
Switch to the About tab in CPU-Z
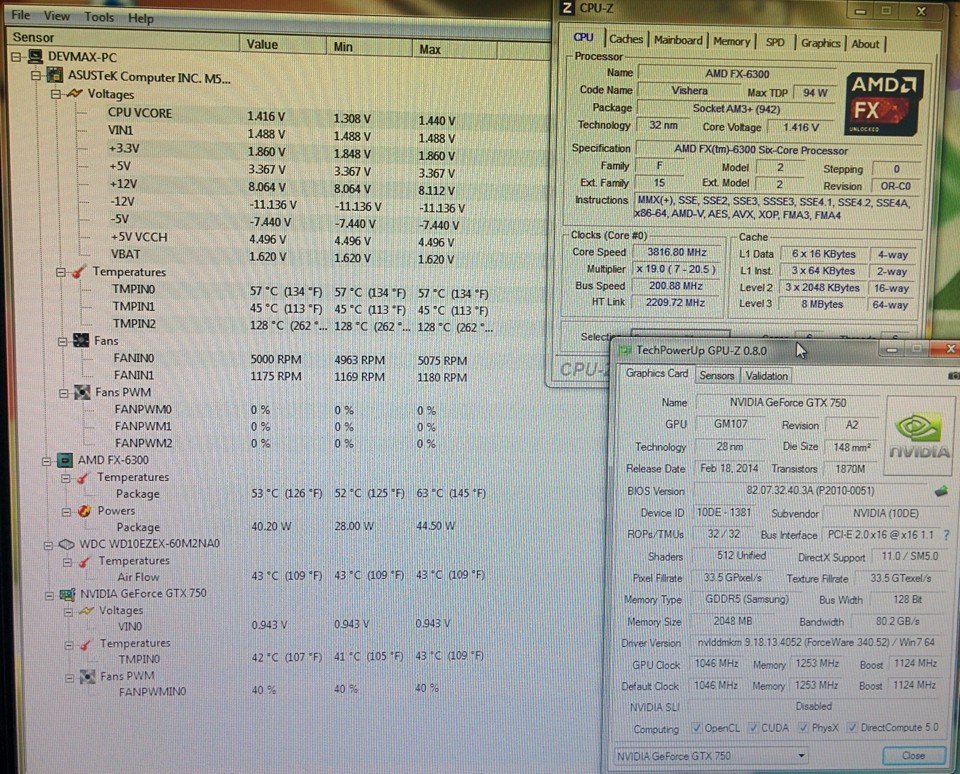[x=864, y=43]
